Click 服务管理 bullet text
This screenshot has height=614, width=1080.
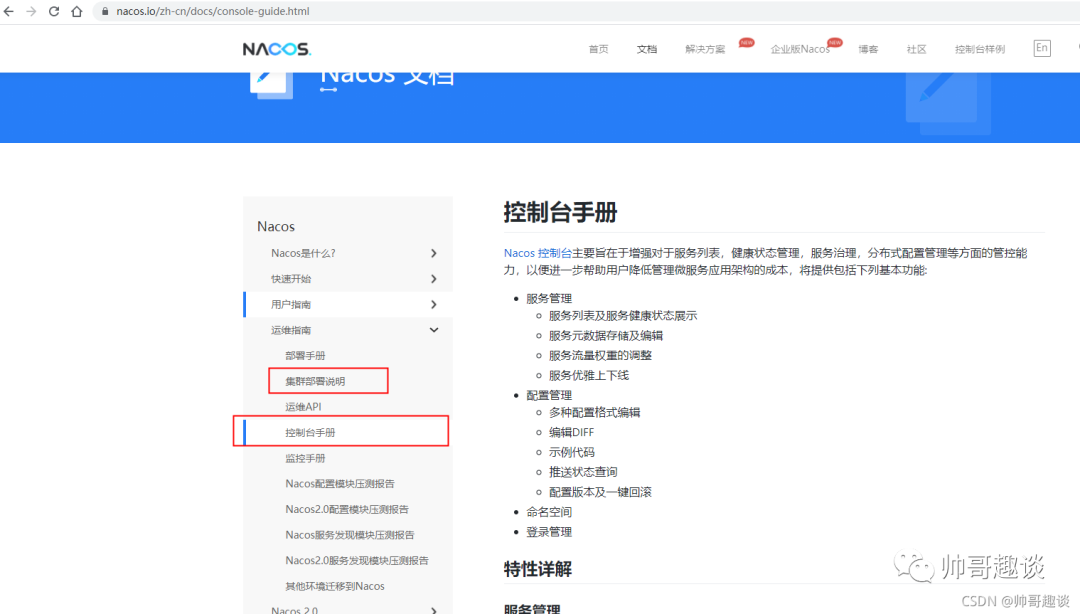(549, 298)
